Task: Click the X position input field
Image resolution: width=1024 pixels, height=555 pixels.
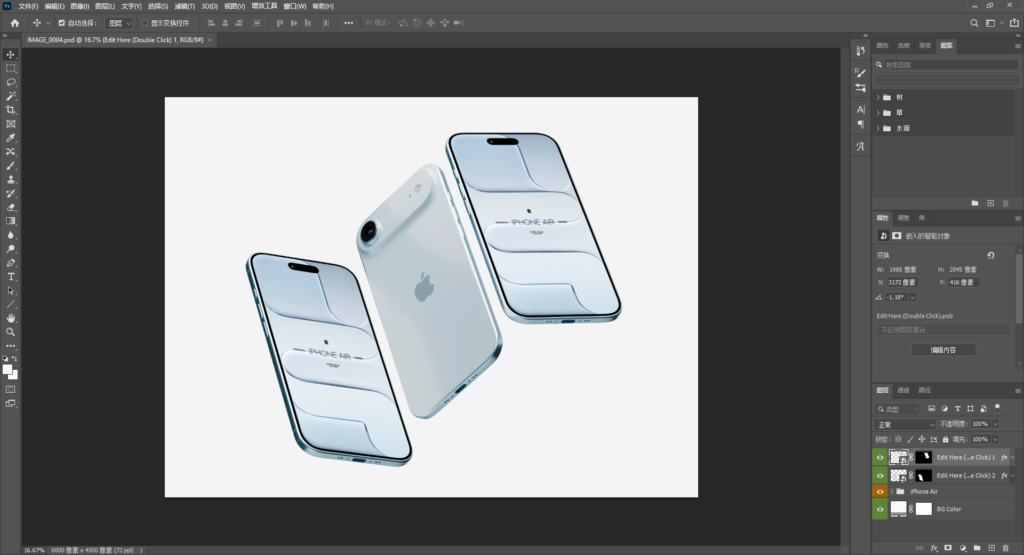Action: 901,283
